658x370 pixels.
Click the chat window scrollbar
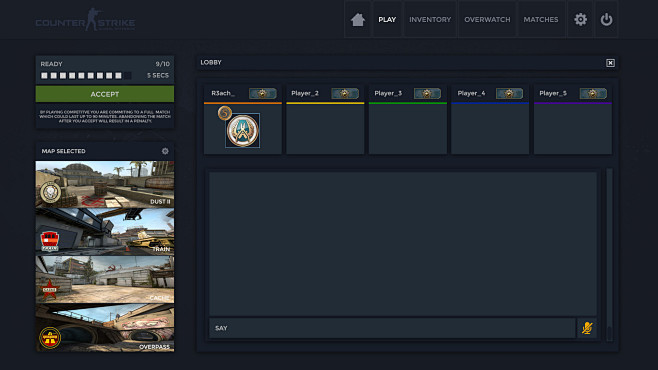click(609, 255)
